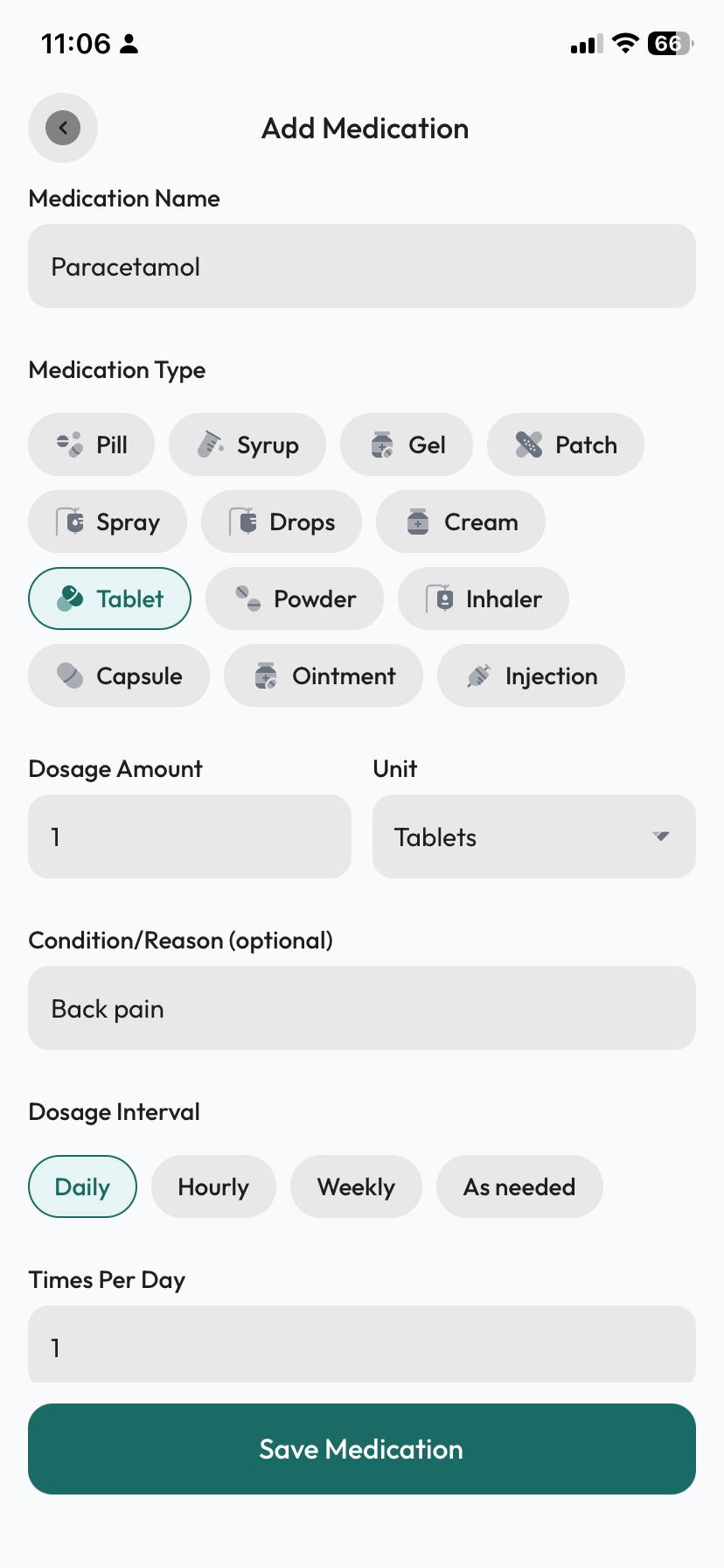This screenshot has width=724, height=1568.
Task: Open the Unit dropdown arrow
Action: point(661,836)
